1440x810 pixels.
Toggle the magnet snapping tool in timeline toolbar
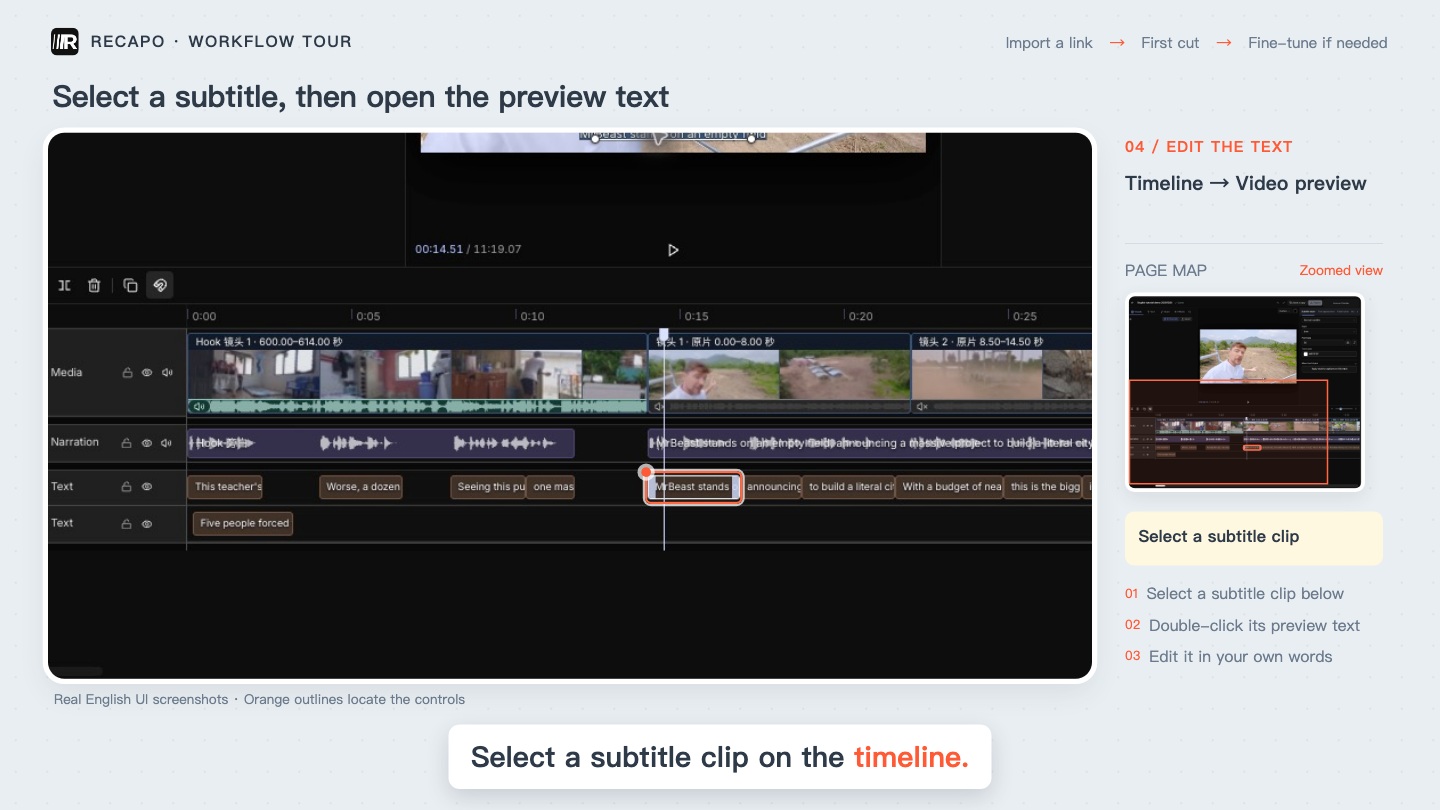[160, 285]
